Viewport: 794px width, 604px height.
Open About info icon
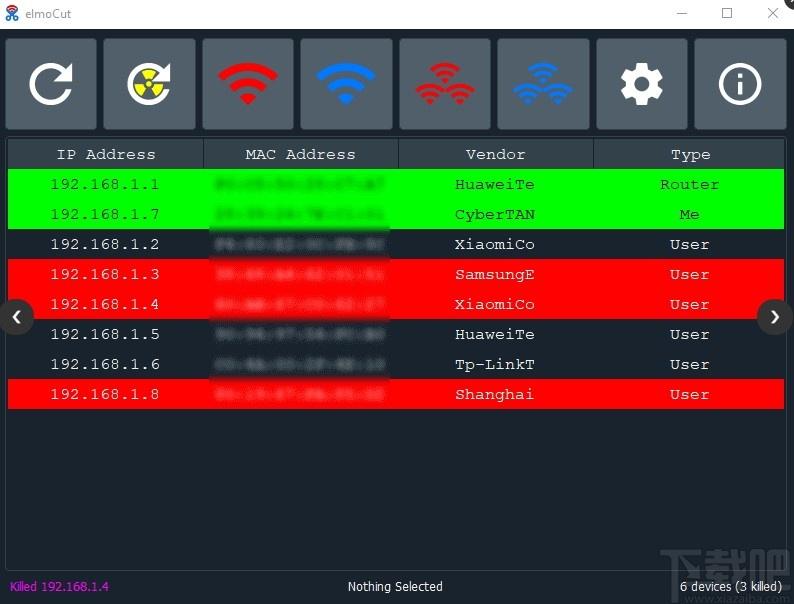740,84
